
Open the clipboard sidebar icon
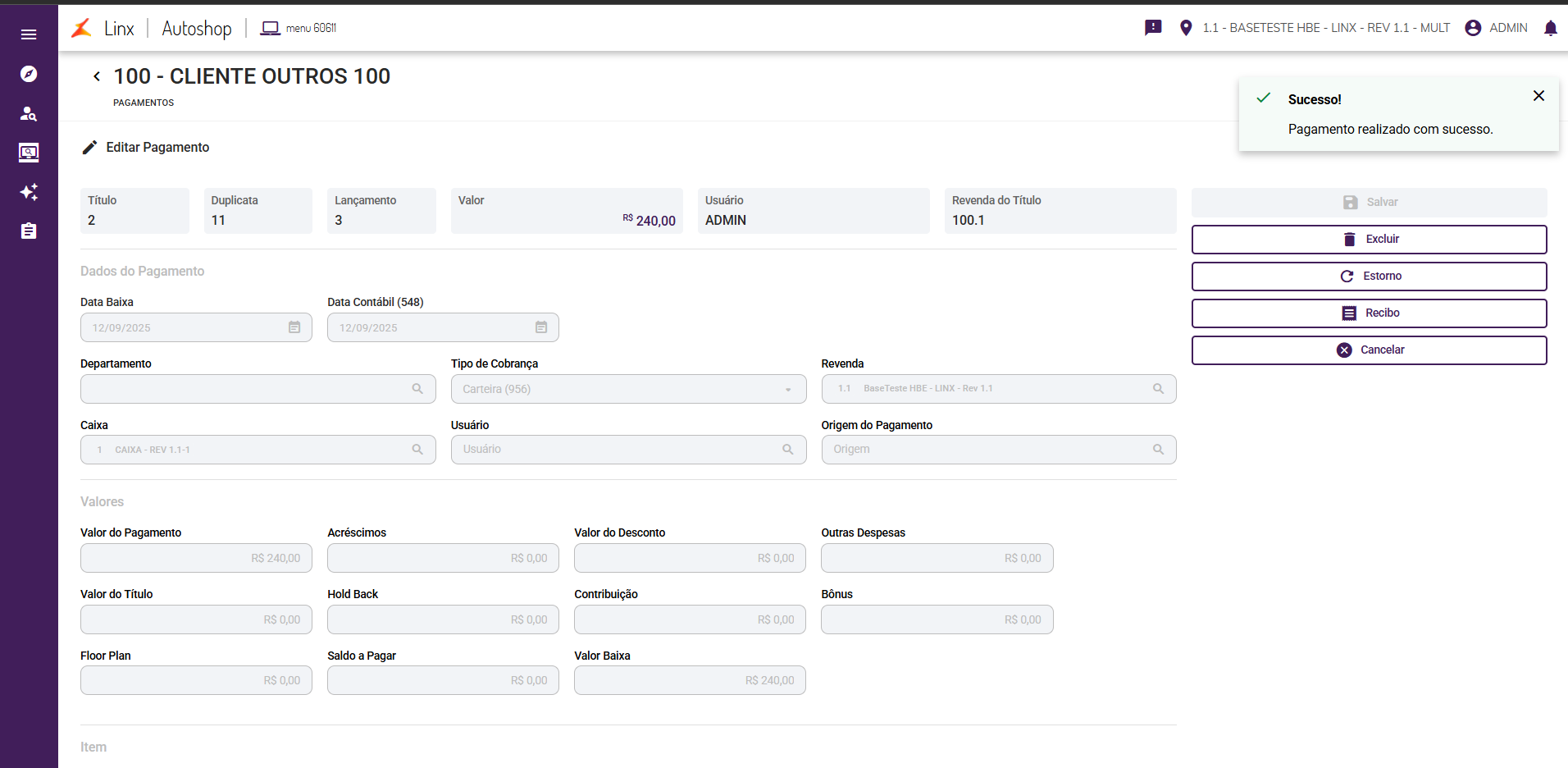tap(29, 231)
